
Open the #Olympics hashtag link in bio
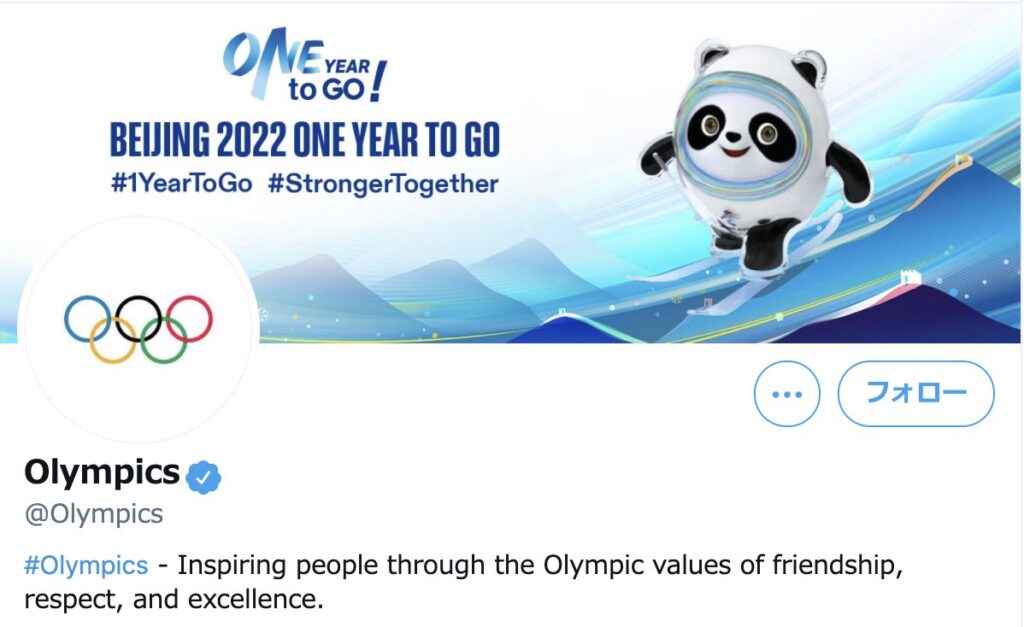click(86, 565)
